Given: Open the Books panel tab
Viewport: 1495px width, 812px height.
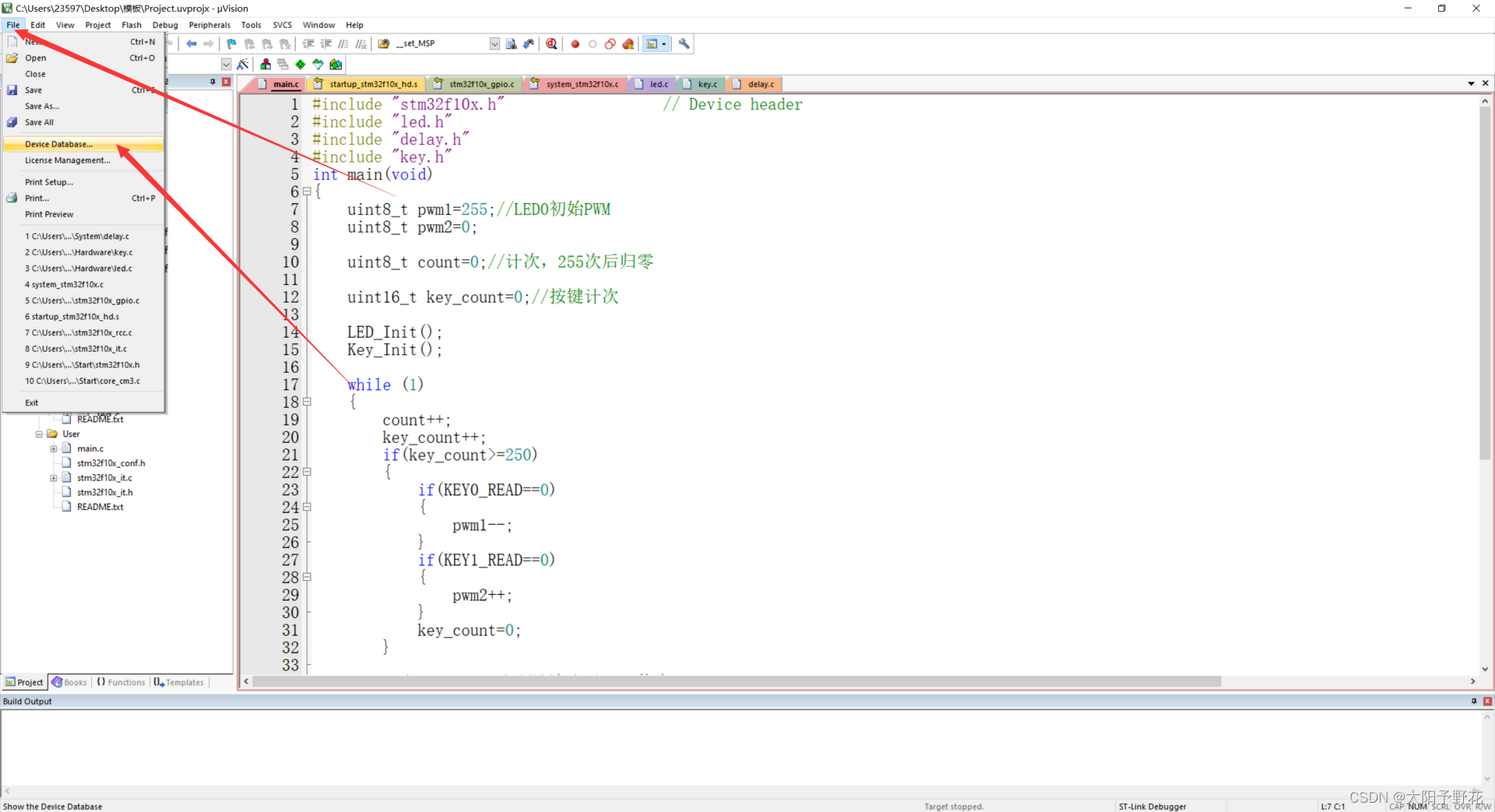Looking at the screenshot, I should 69,683.
